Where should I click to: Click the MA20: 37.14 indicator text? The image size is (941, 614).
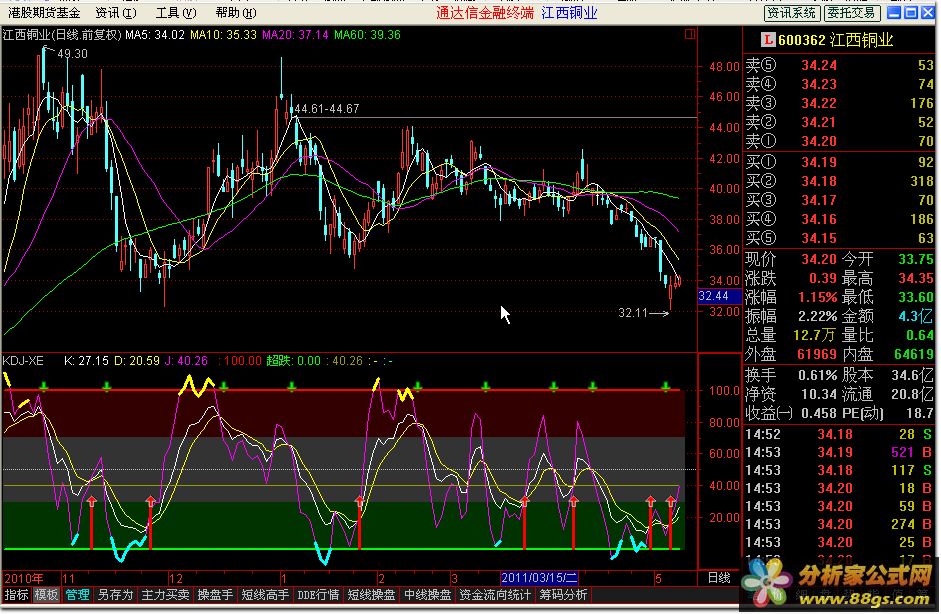(x=295, y=35)
